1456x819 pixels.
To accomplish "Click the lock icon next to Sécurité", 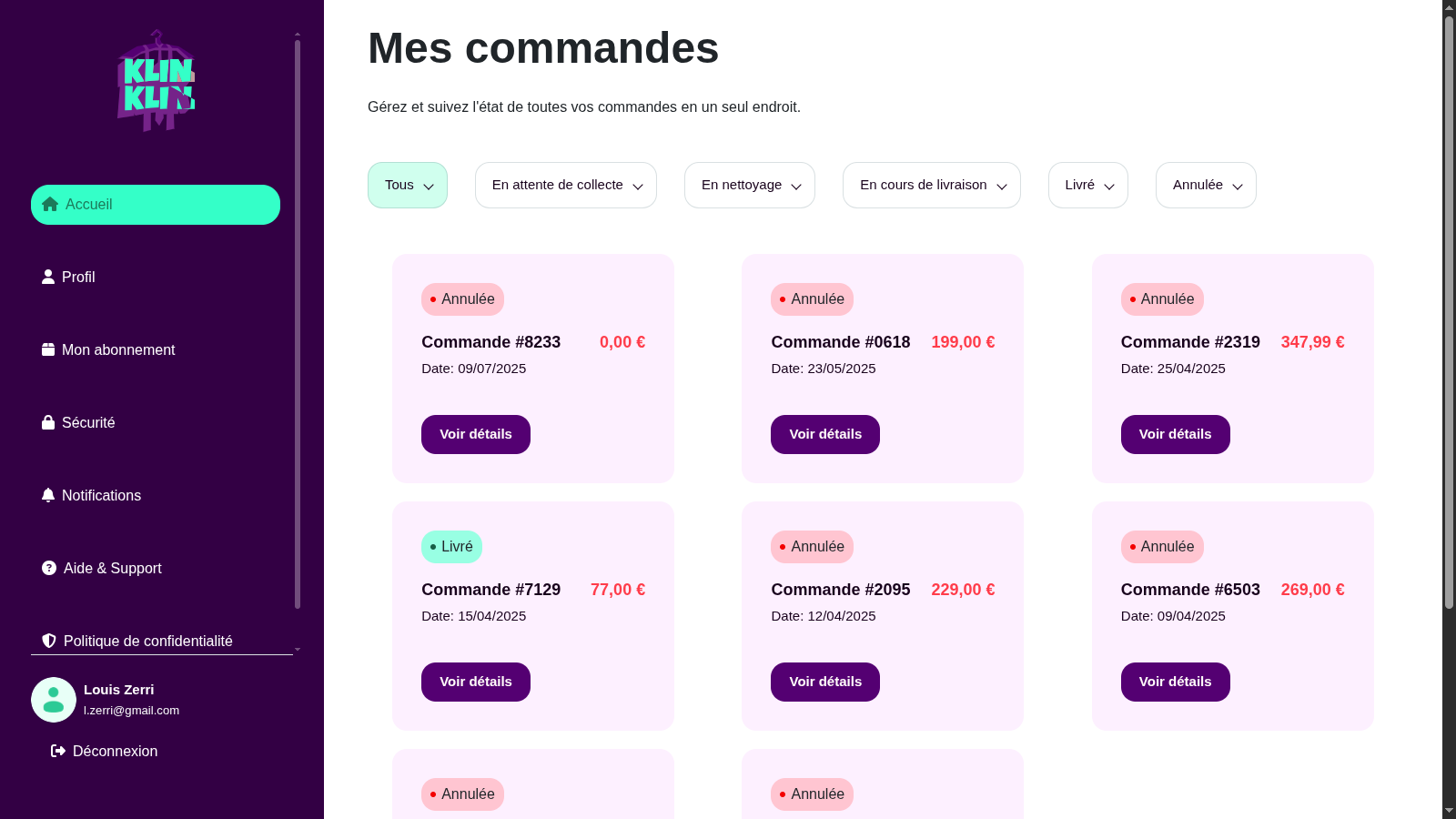I will pos(48,422).
